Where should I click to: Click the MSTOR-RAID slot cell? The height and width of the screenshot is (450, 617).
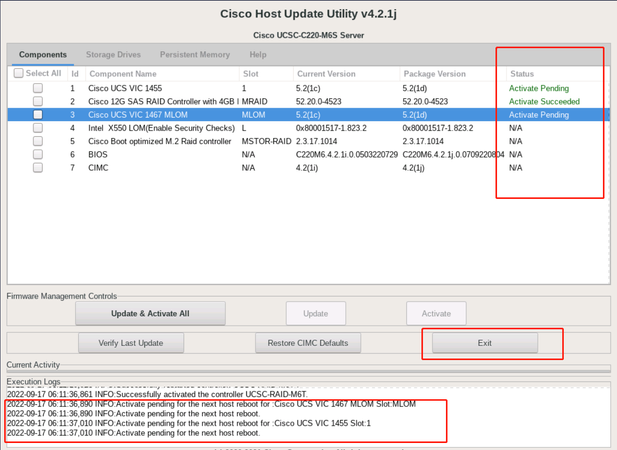tap(266, 141)
